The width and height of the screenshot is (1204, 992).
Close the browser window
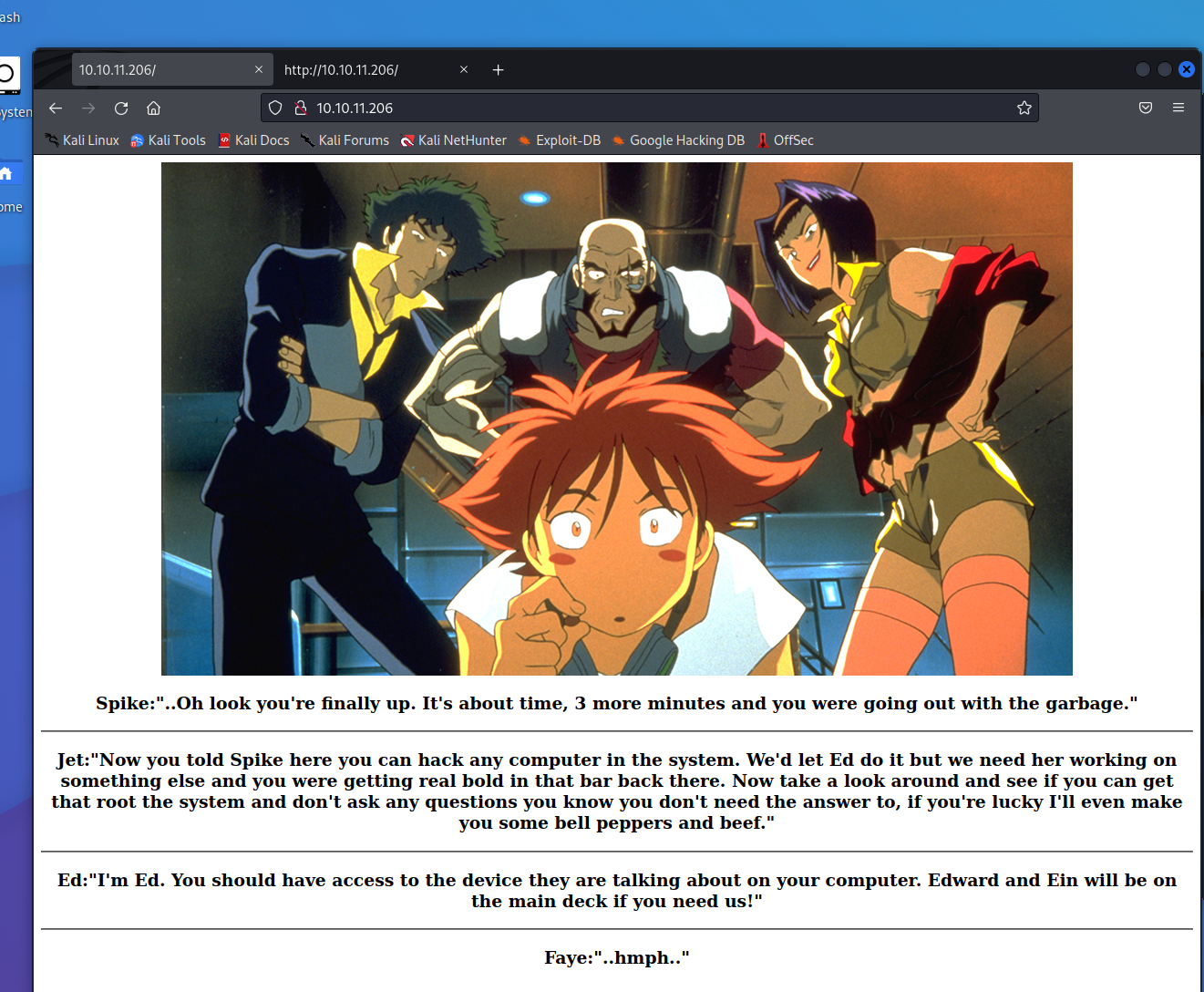pyautogui.click(x=1187, y=69)
